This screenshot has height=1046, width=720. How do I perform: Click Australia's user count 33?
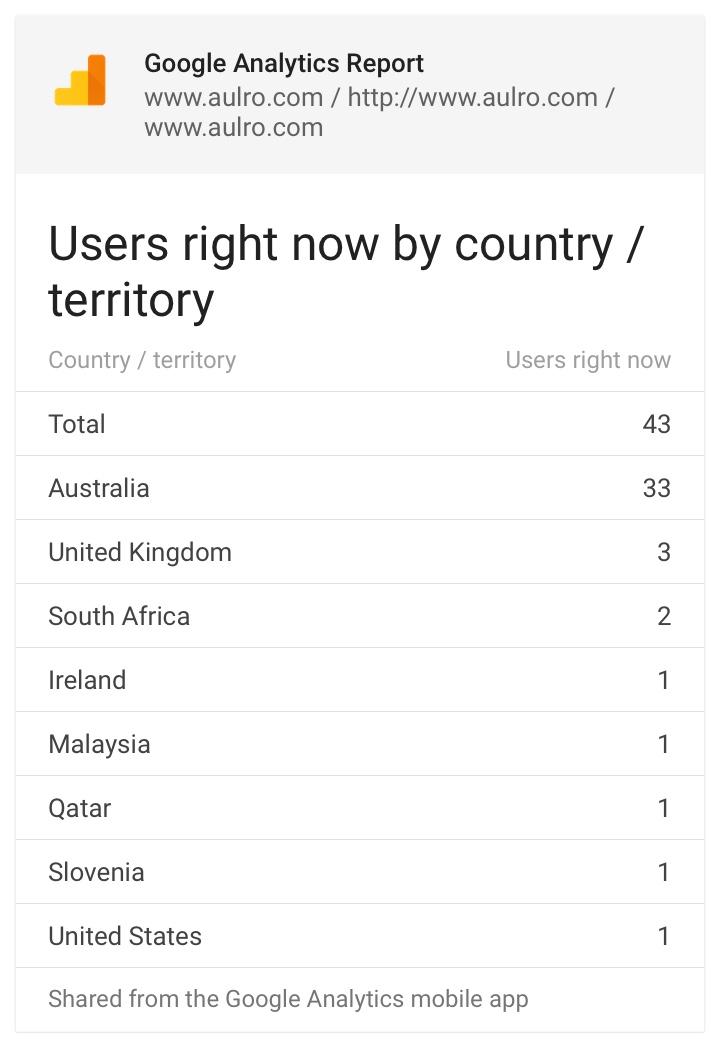pyautogui.click(x=656, y=488)
